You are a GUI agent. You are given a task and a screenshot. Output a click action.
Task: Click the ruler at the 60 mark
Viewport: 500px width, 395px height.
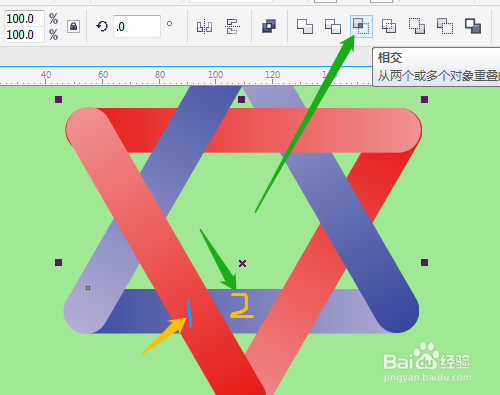tap(103, 75)
